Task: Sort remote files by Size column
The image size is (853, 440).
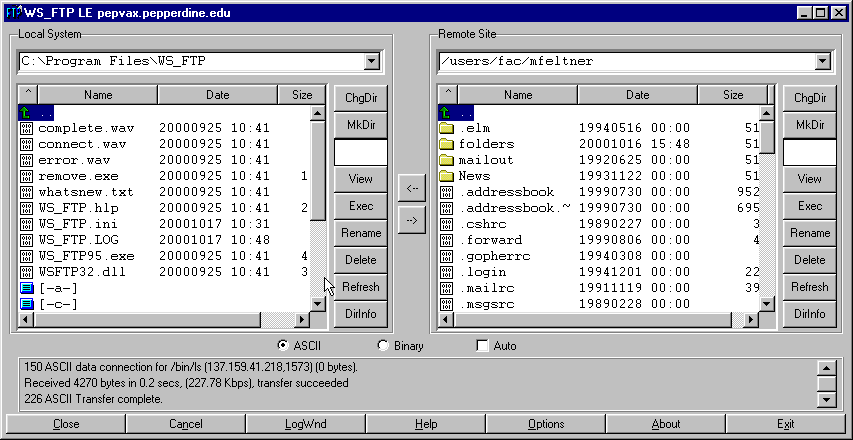Action: click(x=733, y=95)
